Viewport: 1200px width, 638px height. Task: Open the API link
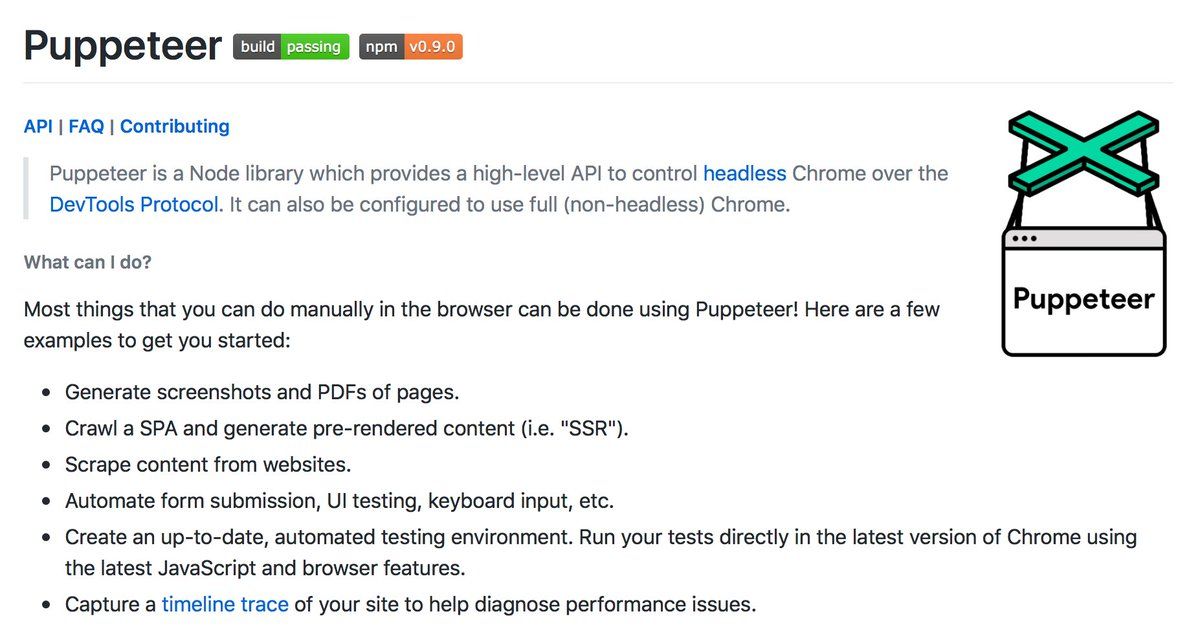coord(38,127)
